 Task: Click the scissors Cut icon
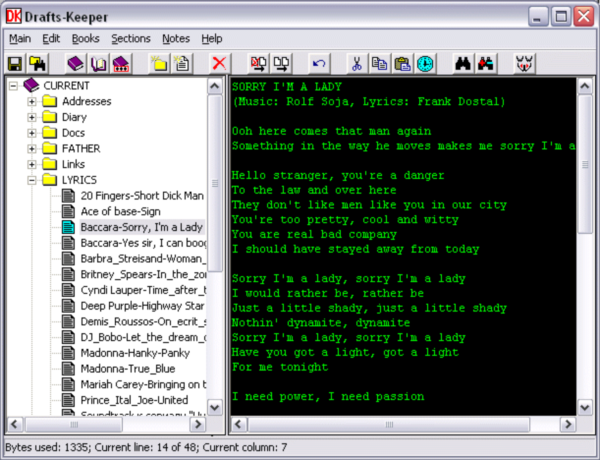tap(355, 63)
